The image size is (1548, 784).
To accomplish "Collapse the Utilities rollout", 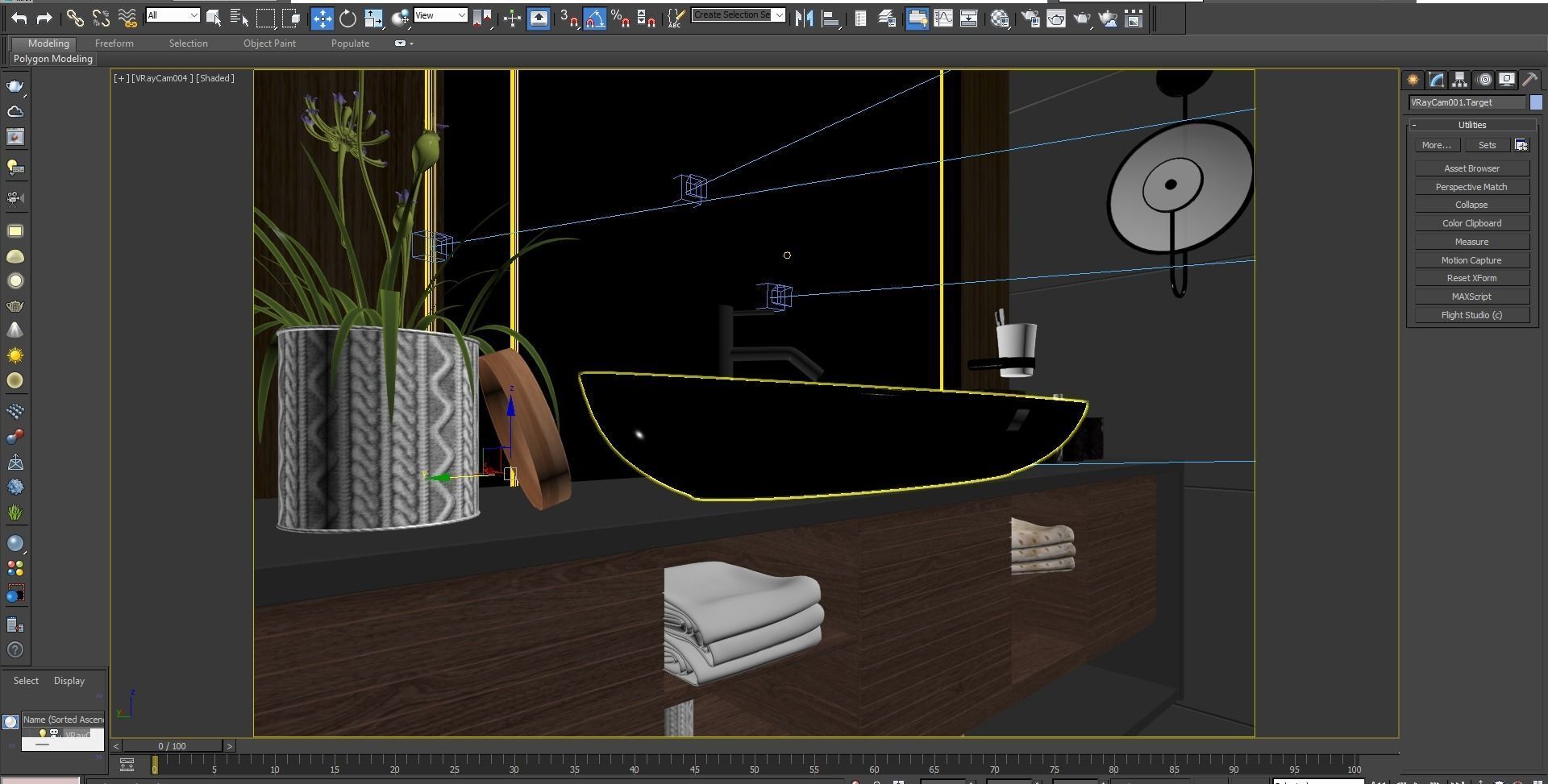I will 1471,125.
